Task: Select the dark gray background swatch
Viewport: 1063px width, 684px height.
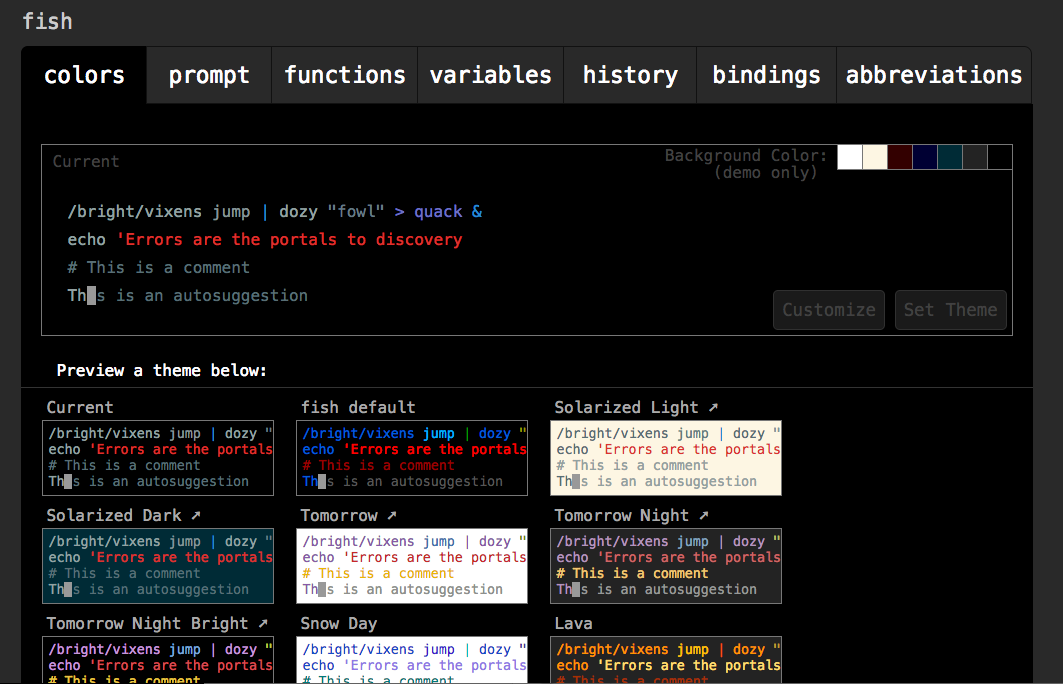Action: [x=975, y=157]
